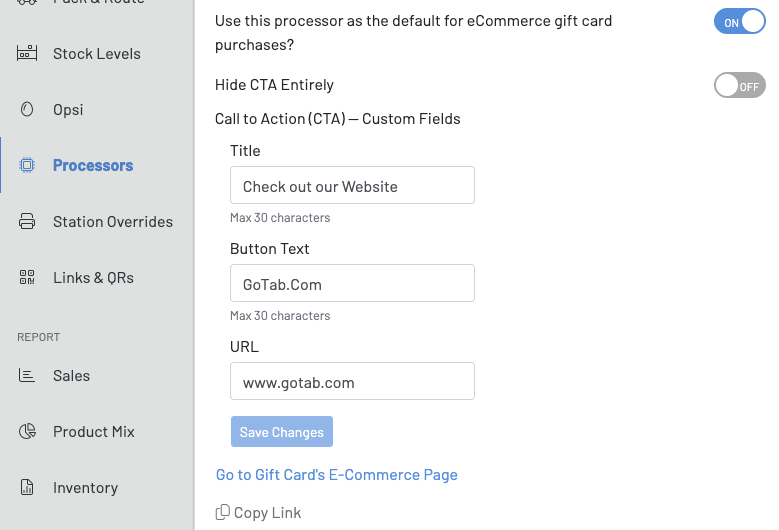Go to Sales report page

tap(71, 376)
